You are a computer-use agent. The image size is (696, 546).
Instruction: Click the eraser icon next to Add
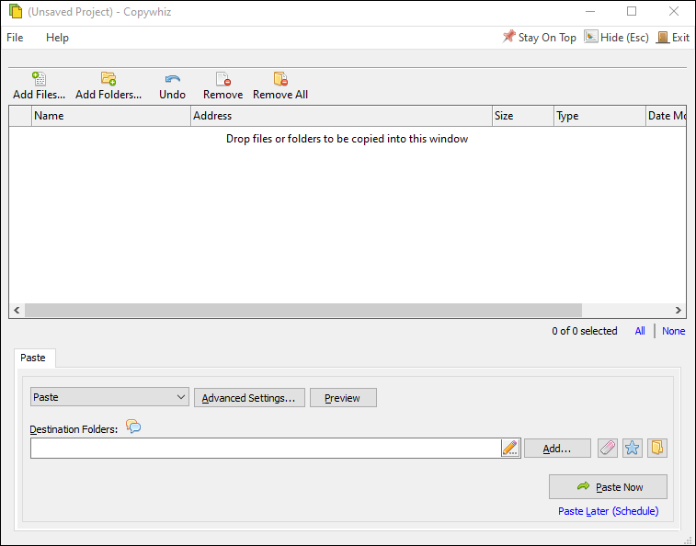tap(608, 448)
